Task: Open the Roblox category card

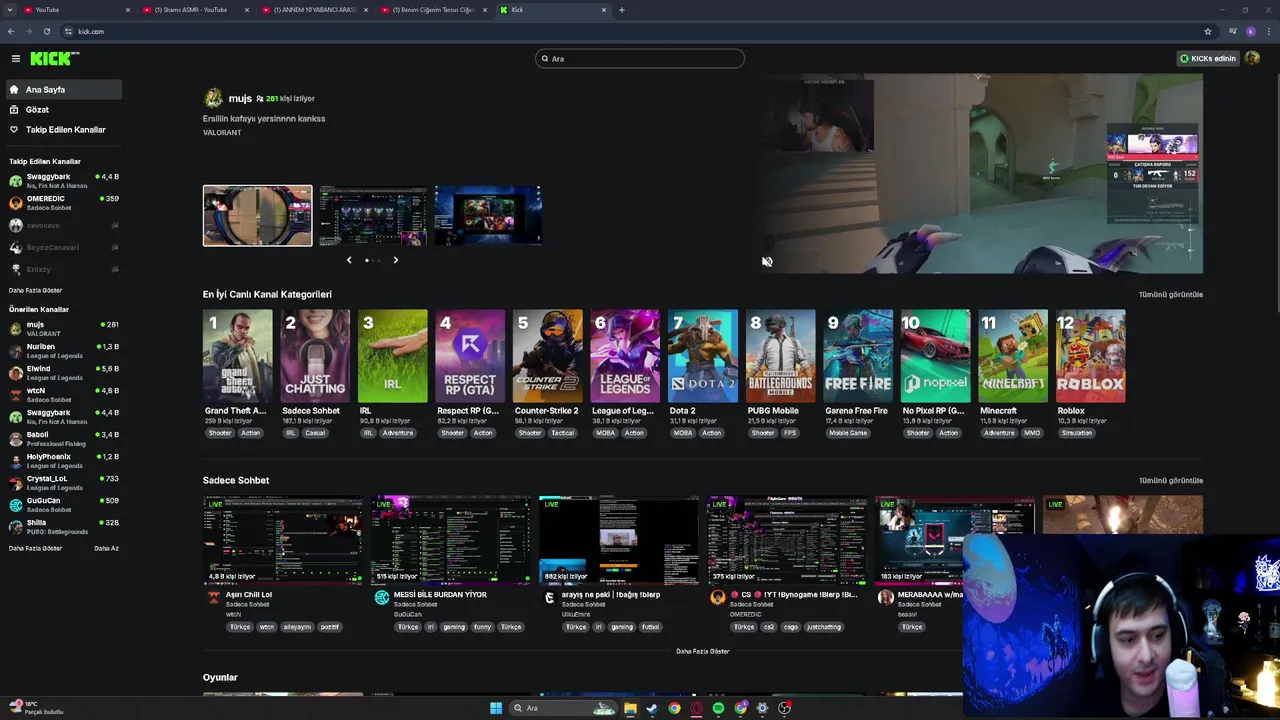Action: 1090,356
